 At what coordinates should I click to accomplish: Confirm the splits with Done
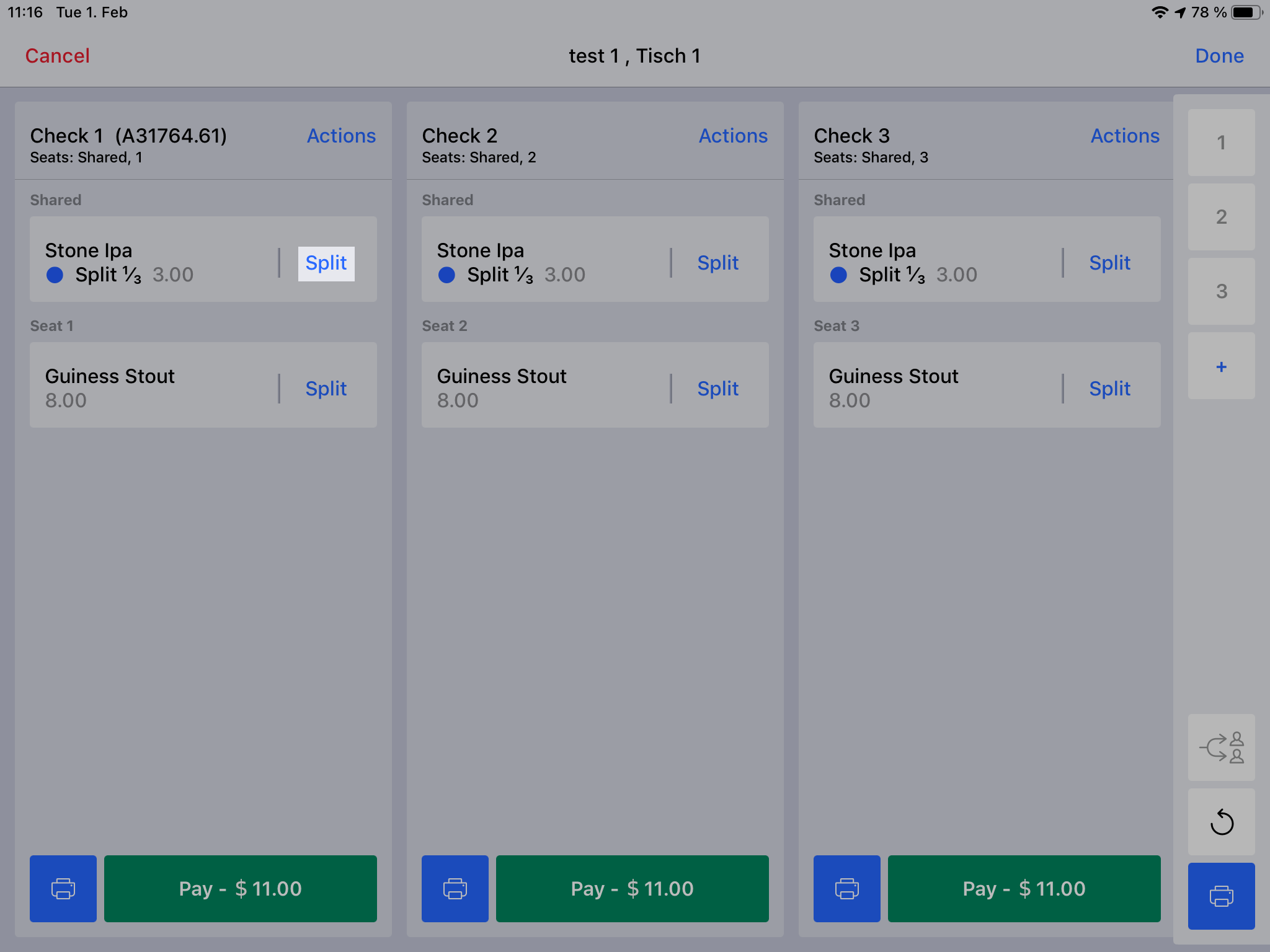[1219, 56]
